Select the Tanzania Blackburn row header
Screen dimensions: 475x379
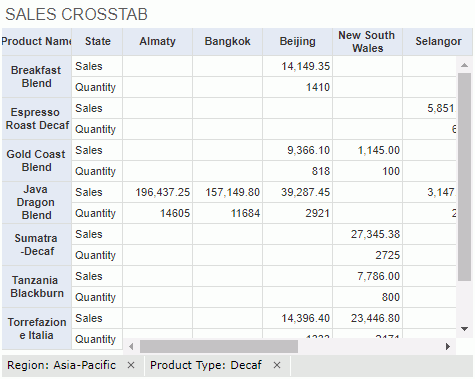pos(37,287)
